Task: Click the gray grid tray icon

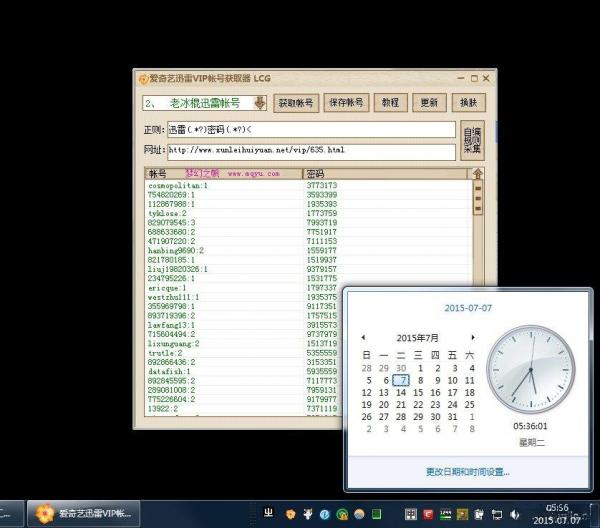Action: pyautogui.click(x=411, y=514)
